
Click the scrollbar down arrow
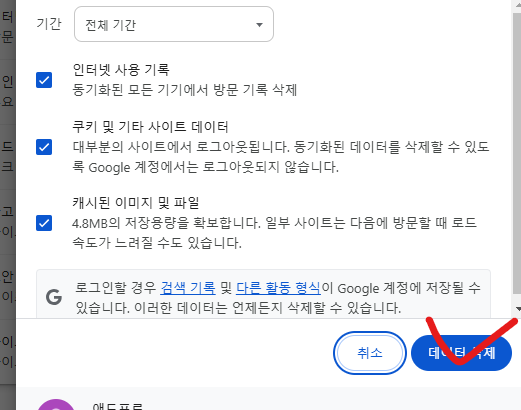click(518, 309)
